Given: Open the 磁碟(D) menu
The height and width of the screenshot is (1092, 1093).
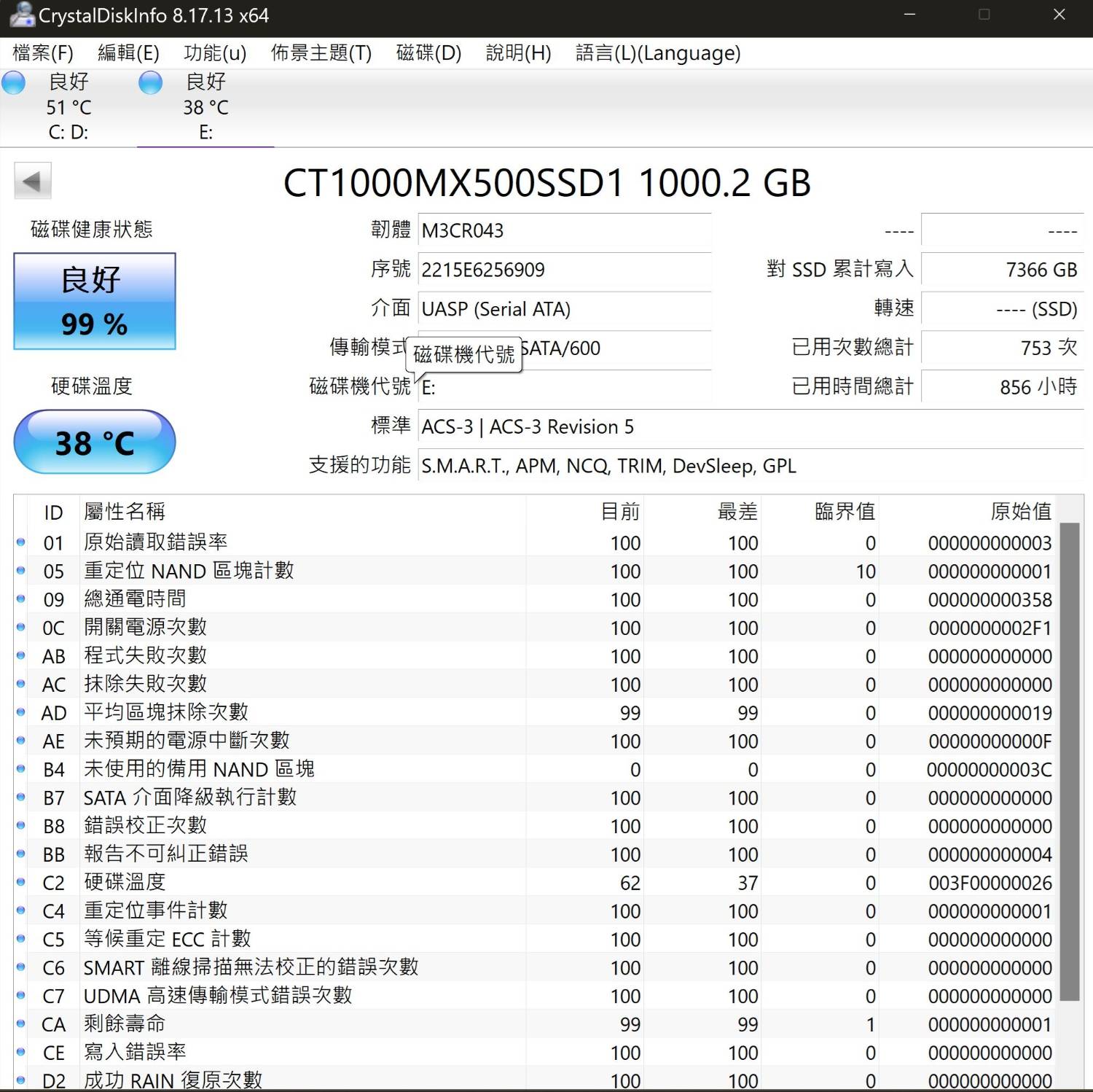Looking at the screenshot, I should tap(428, 53).
